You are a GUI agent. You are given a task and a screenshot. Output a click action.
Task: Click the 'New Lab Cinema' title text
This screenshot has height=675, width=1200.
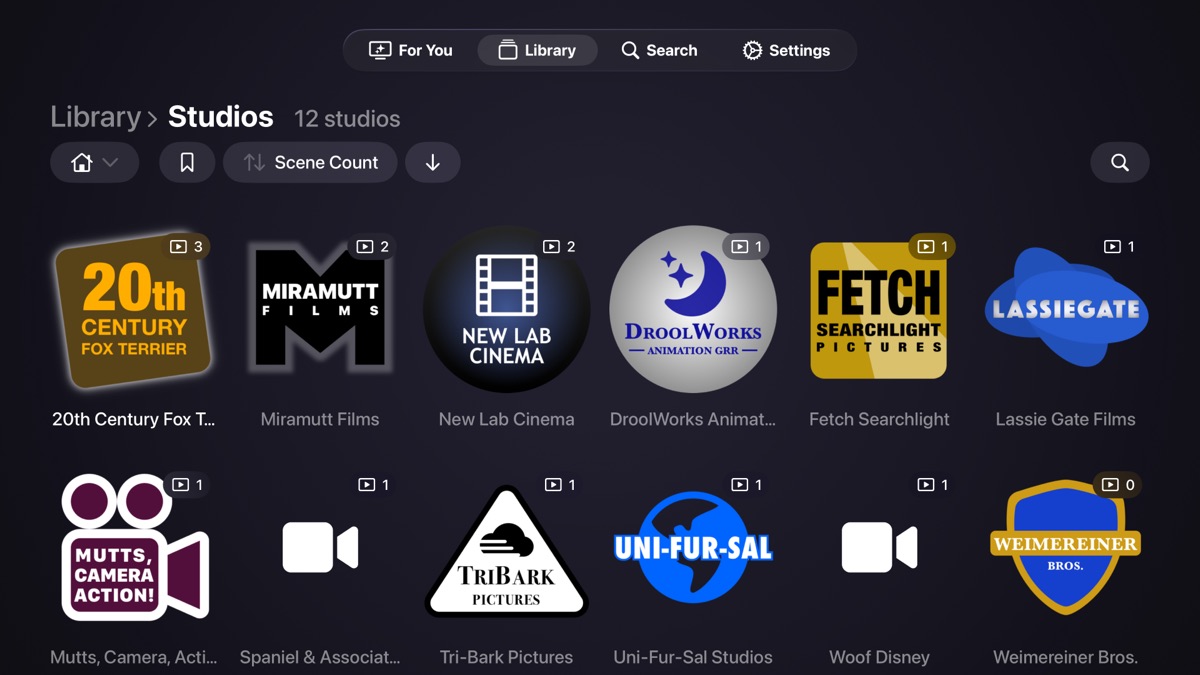[x=506, y=419]
